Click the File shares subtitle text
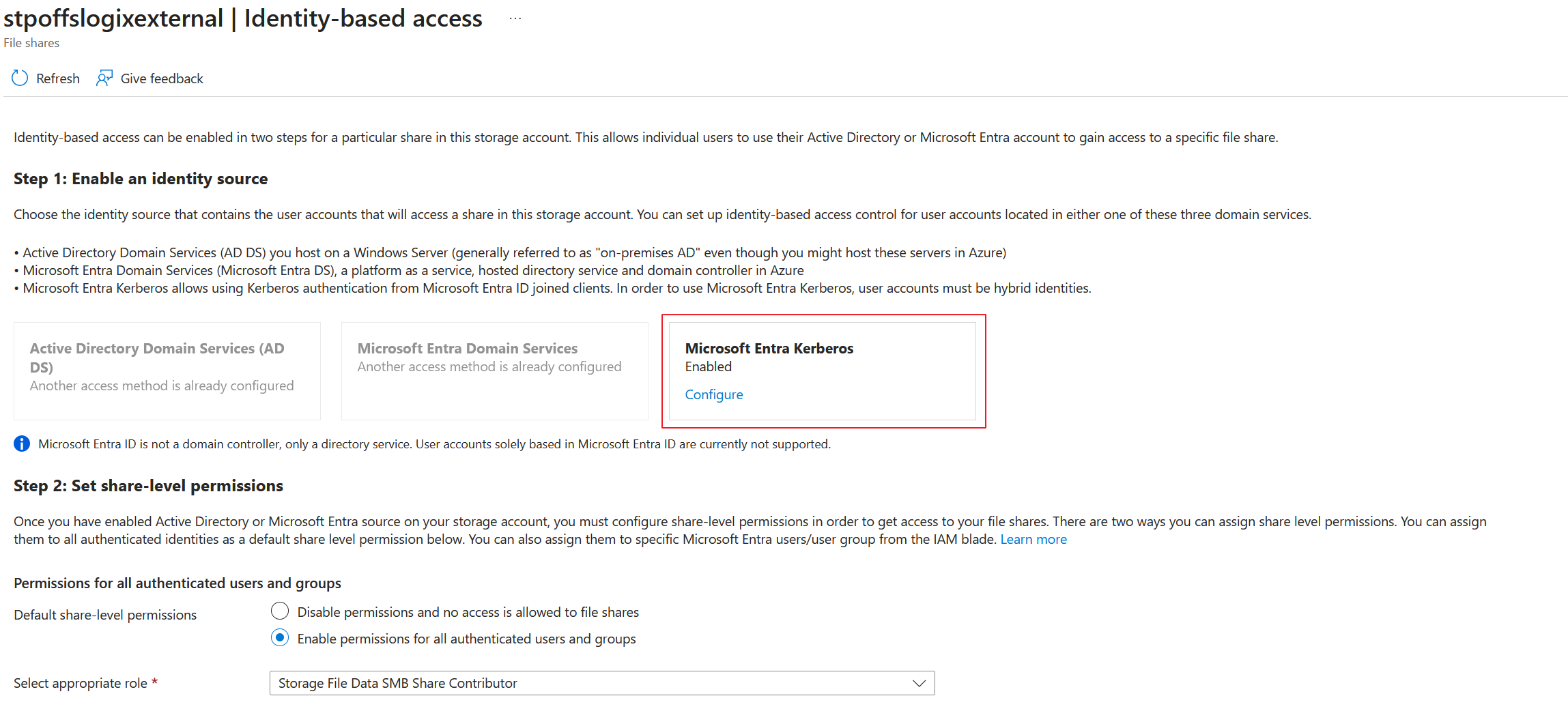 point(31,43)
